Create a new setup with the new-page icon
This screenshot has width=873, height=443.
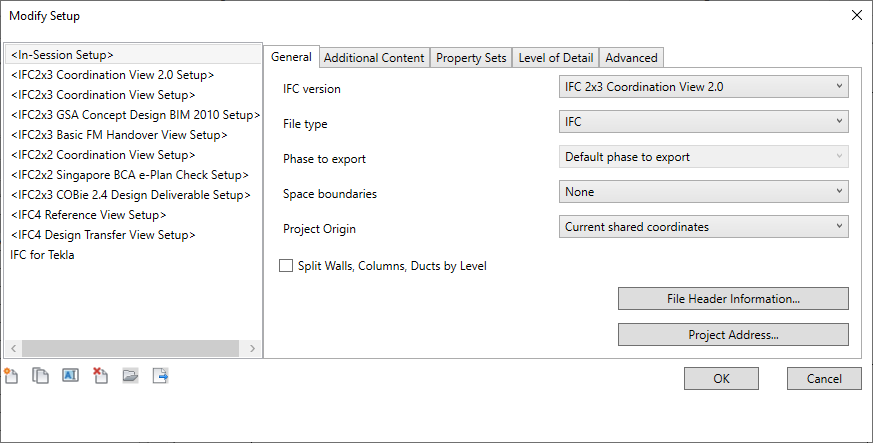[11, 376]
